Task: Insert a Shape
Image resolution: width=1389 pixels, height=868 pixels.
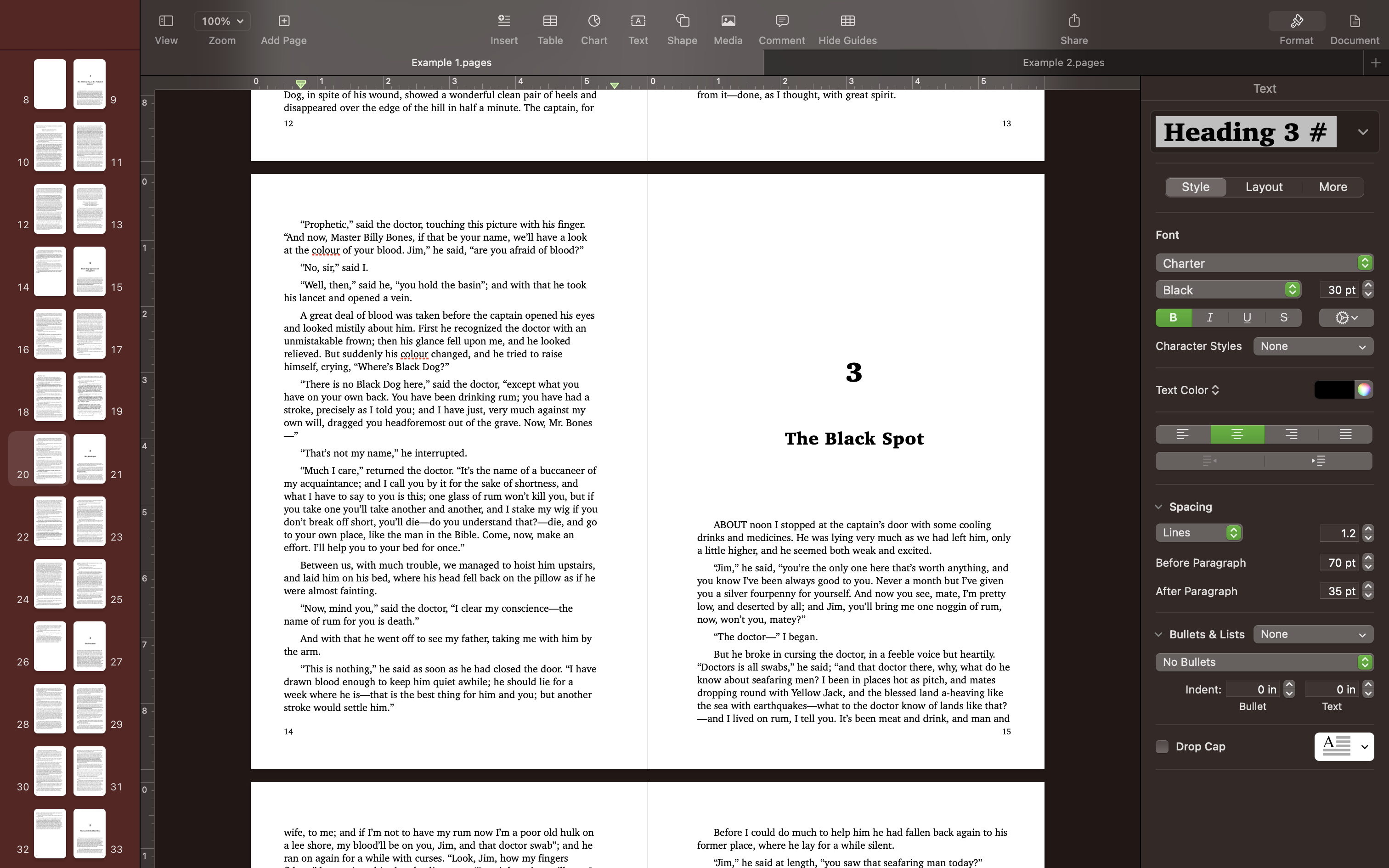Action: pos(682,27)
